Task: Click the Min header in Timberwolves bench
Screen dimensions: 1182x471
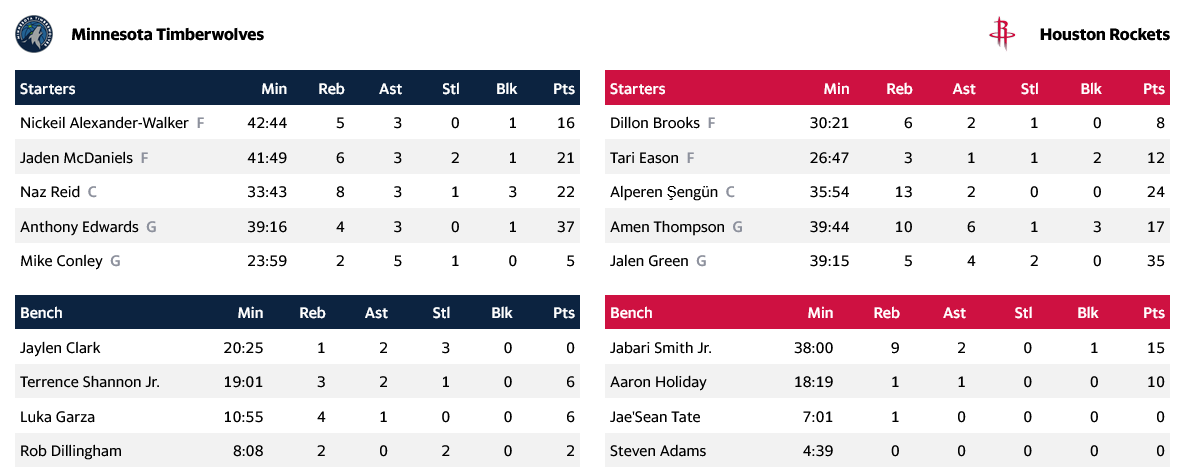Action: 250,313
